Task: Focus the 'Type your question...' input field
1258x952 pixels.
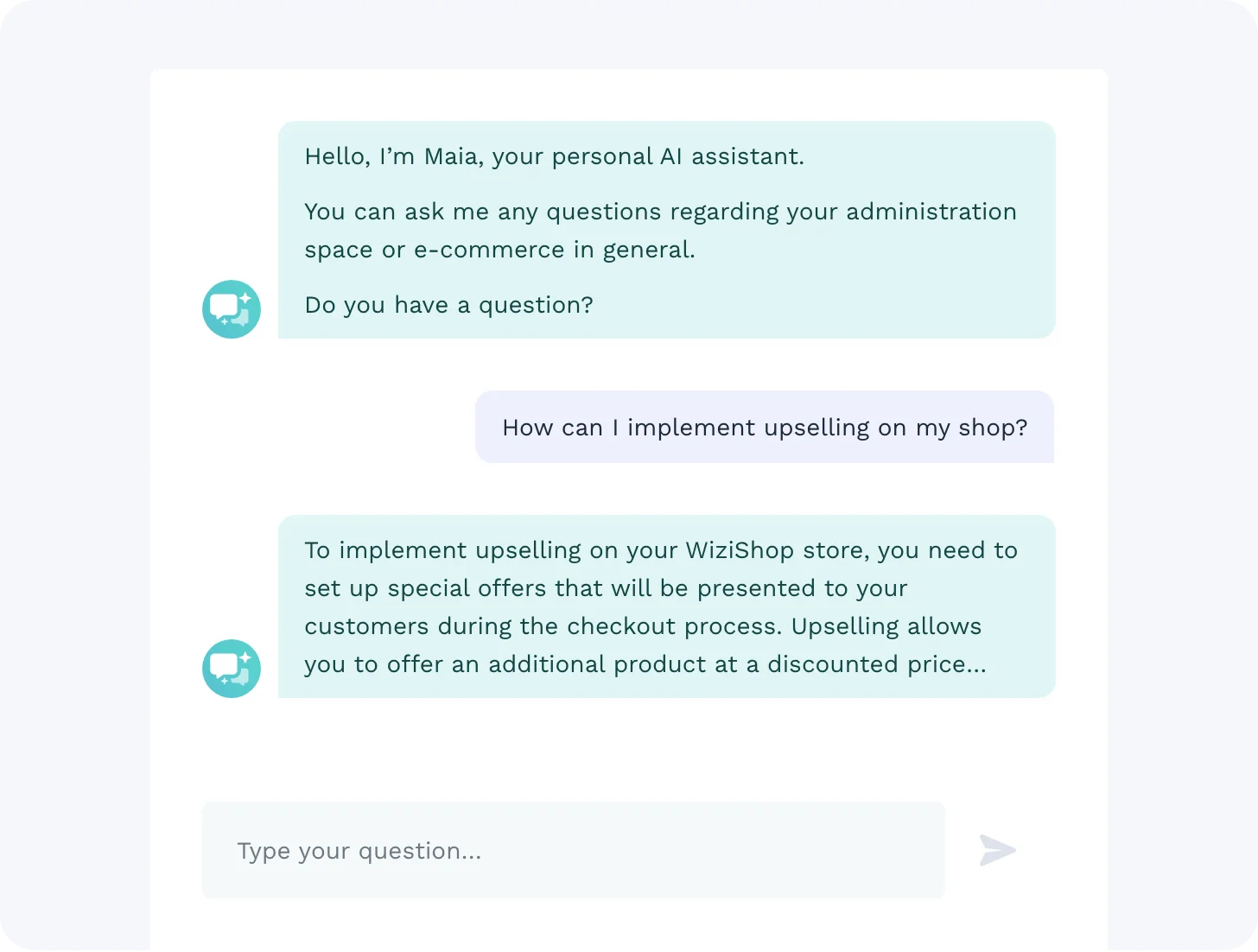Action: click(573, 850)
